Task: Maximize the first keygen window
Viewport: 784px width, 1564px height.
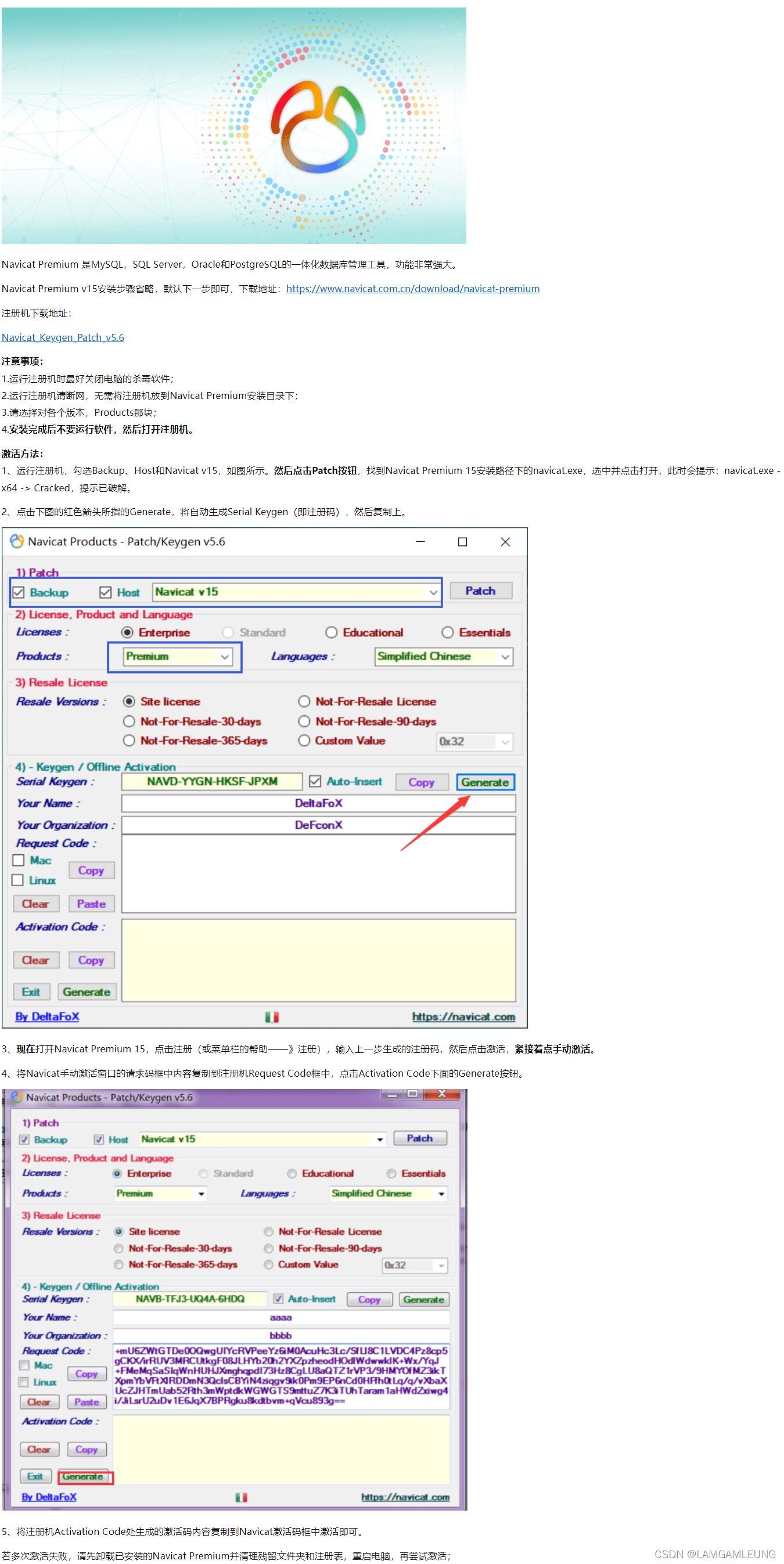Action: (463, 542)
